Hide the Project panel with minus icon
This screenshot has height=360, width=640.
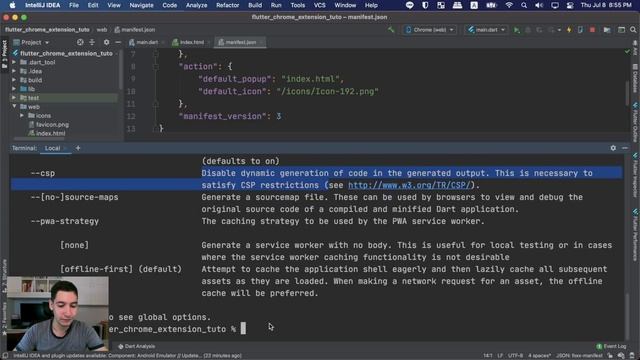click(118, 42)
